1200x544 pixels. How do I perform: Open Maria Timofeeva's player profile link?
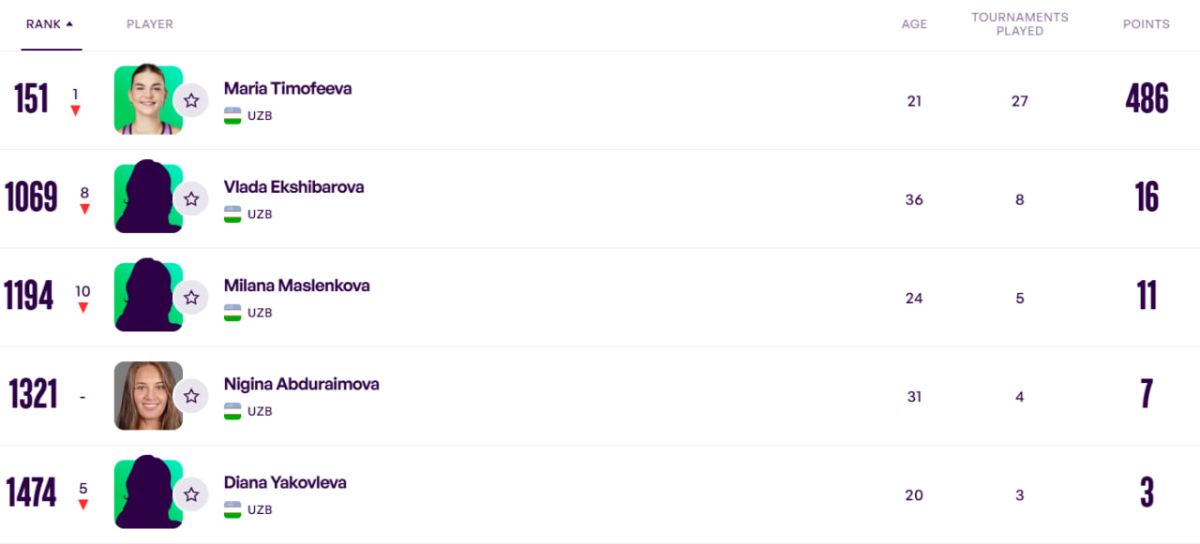point(288,88)
